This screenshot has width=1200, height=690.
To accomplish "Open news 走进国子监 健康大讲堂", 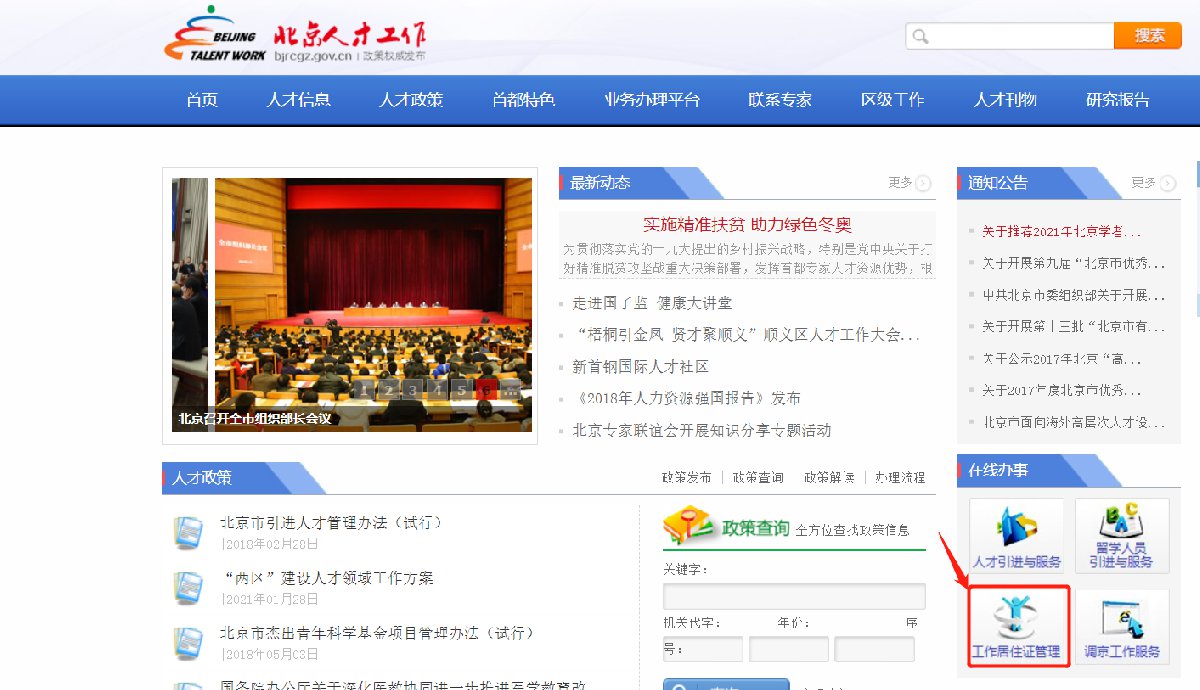I will coord(652,303).
